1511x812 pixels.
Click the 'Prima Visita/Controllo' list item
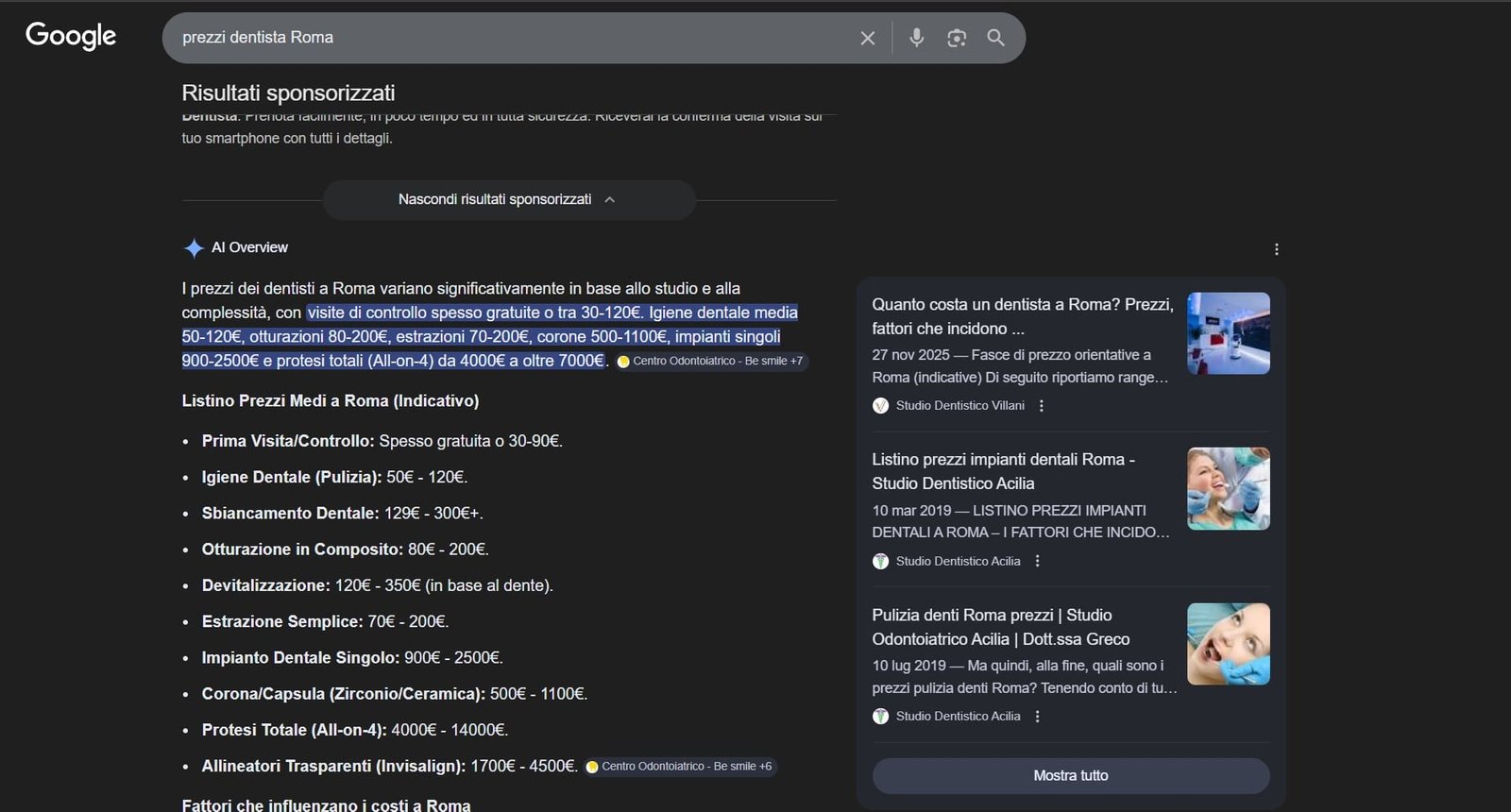tap(382, 441)
